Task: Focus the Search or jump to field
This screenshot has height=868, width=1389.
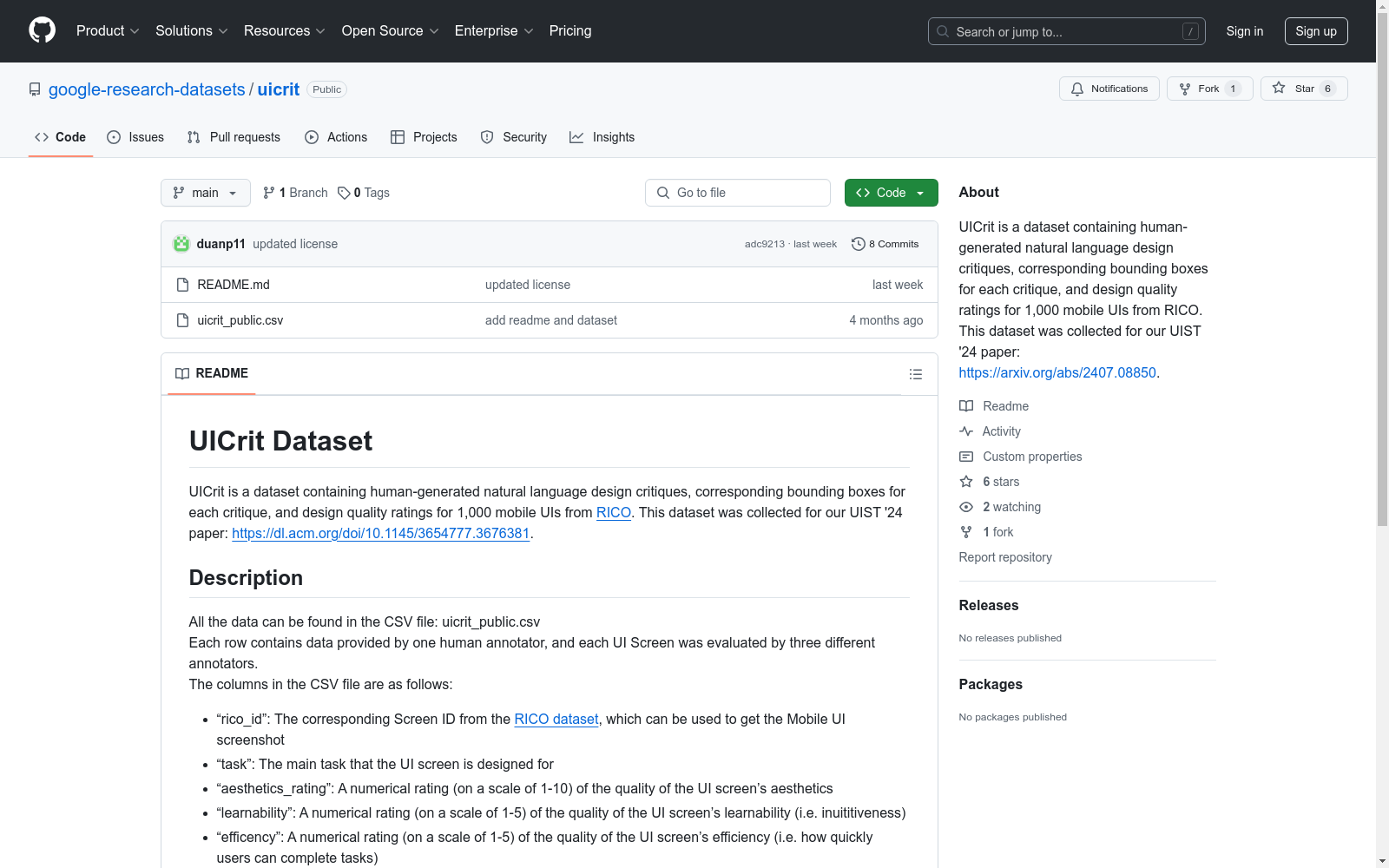Action: point(1067,31)
